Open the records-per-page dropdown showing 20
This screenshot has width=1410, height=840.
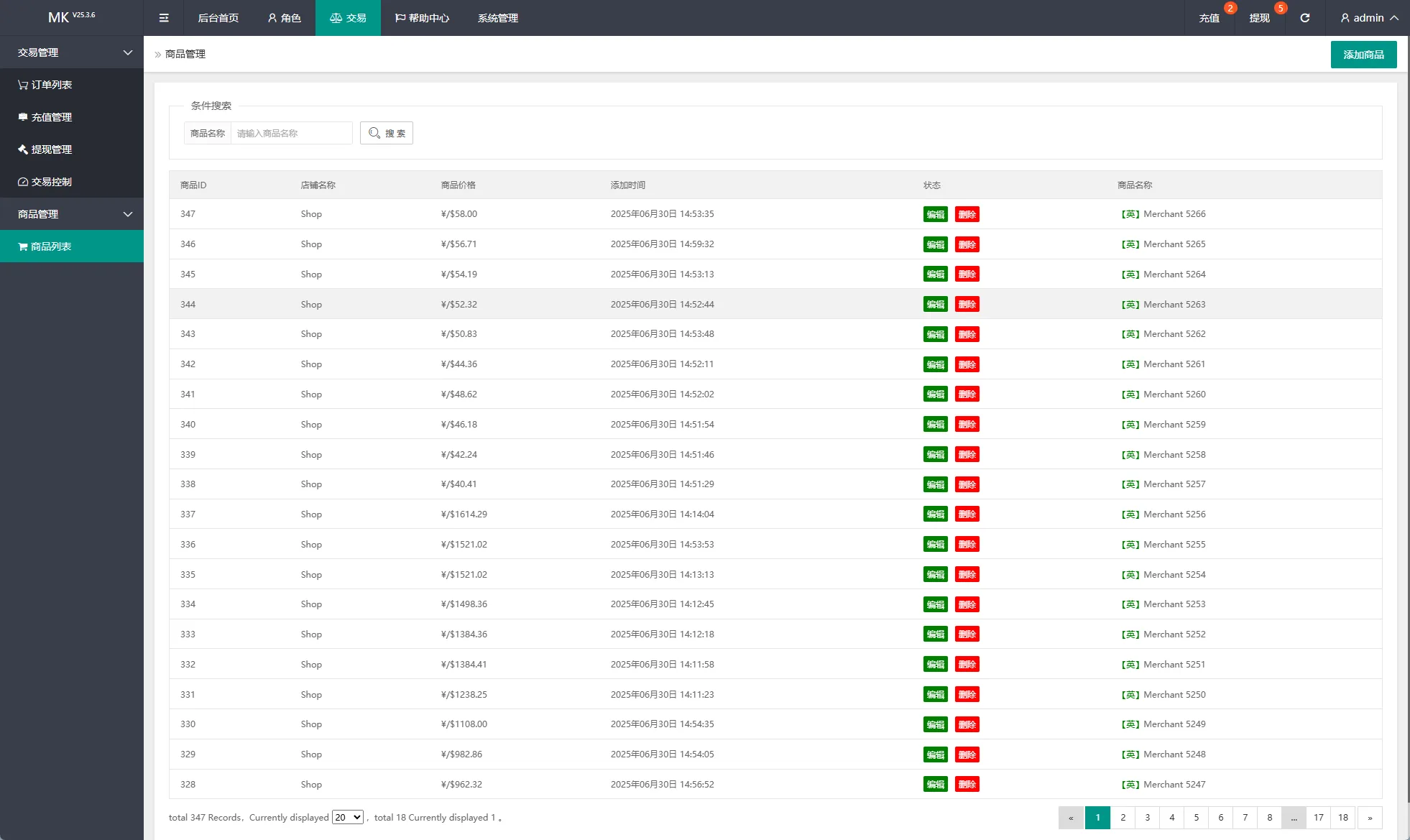coord(348,818)
